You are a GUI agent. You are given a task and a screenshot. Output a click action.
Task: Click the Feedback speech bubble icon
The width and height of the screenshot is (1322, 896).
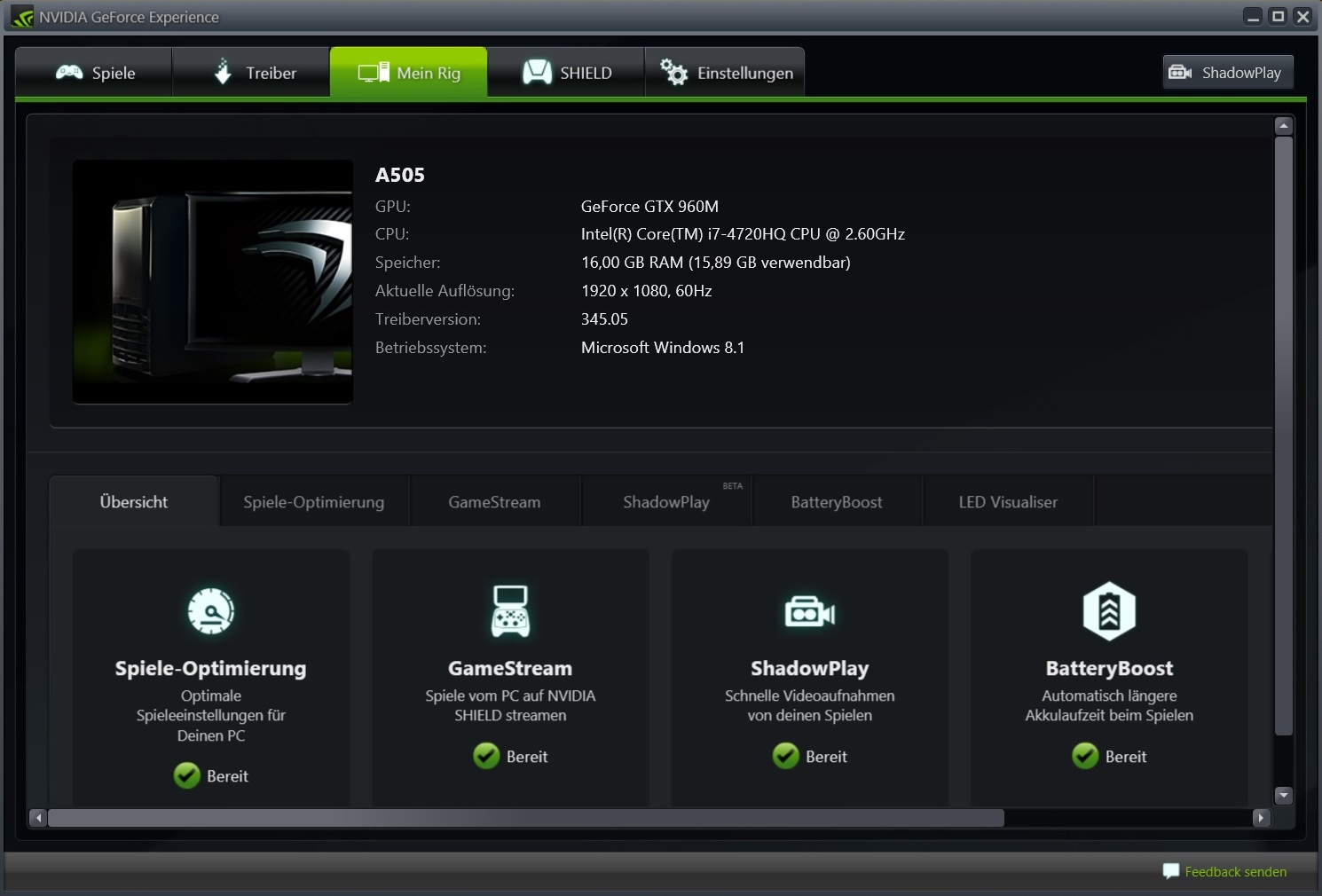tap(1171, 871)
